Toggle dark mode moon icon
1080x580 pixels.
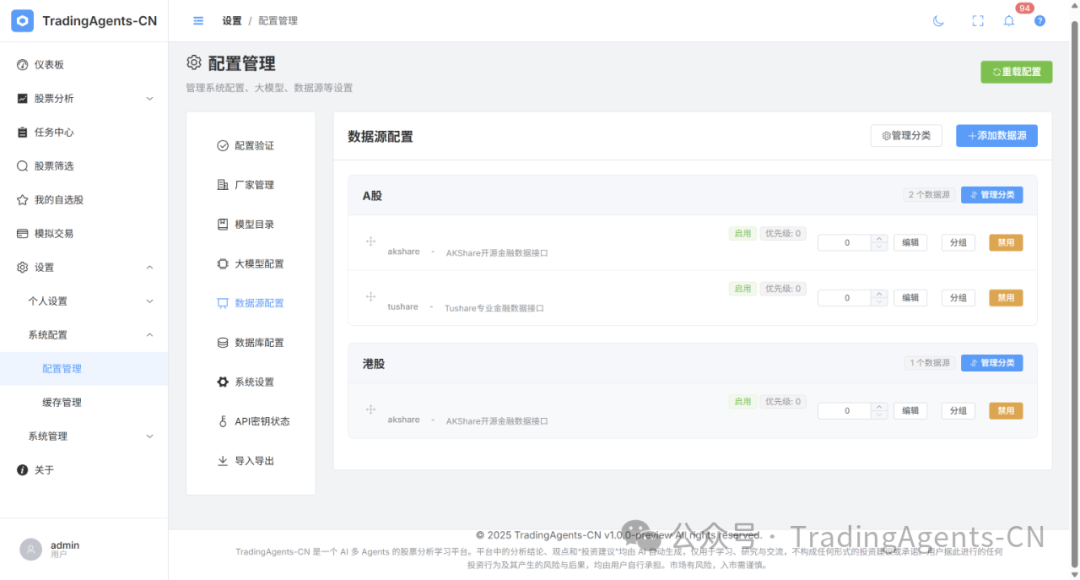(x=938, y=21)
